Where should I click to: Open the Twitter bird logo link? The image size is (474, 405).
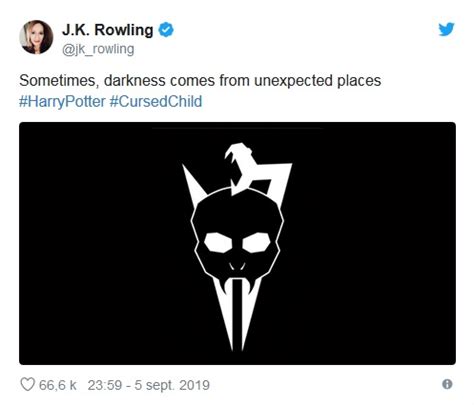click(x=446, y=29)
